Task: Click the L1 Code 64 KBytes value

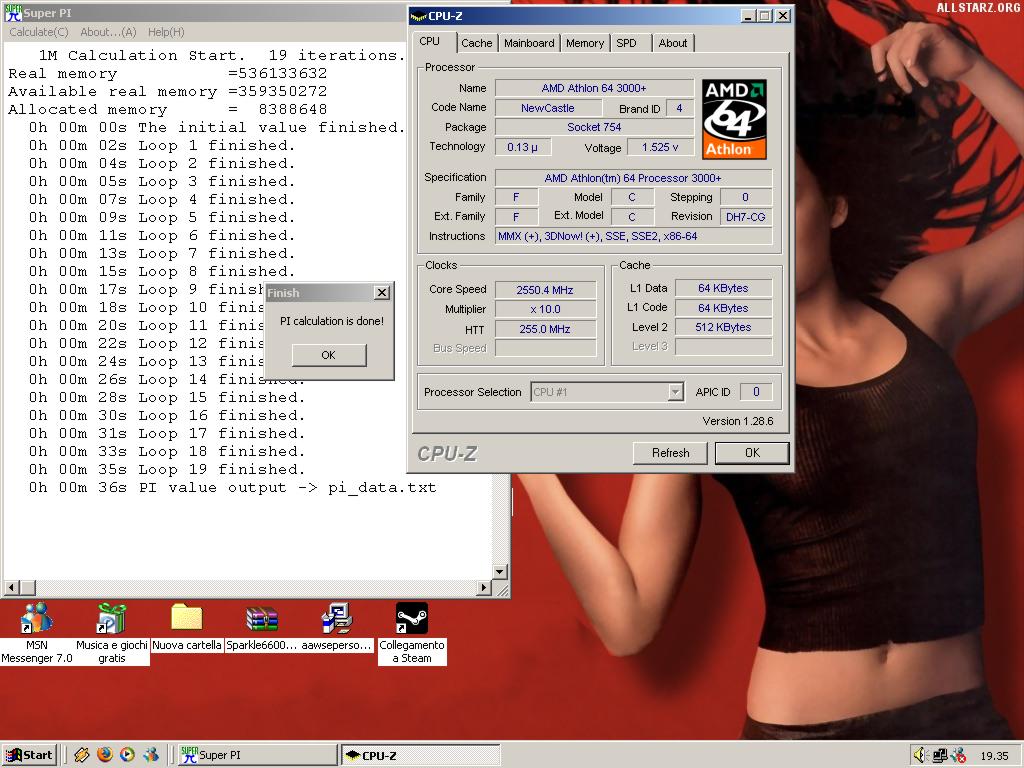Action: [x=723, y=308]
